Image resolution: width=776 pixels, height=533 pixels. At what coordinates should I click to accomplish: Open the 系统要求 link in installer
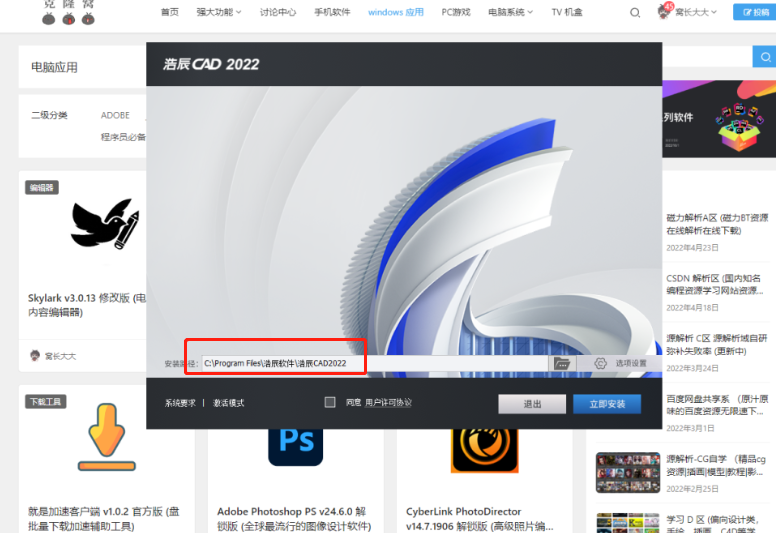(180, 403)
